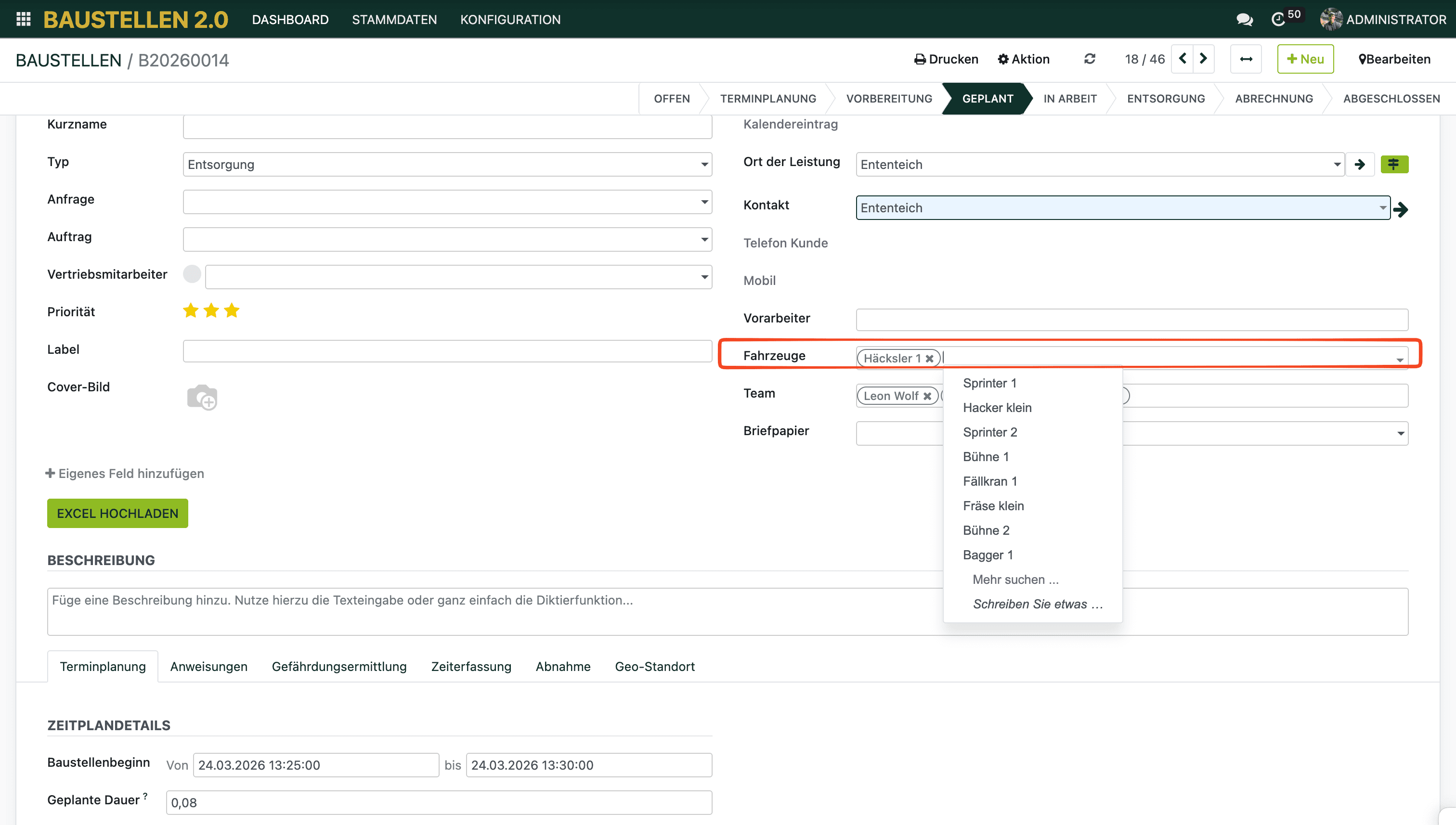Click the Excel Hochladen button
Screen dimensions: 1456x825
pyautogui.click(x=117, y=514)
